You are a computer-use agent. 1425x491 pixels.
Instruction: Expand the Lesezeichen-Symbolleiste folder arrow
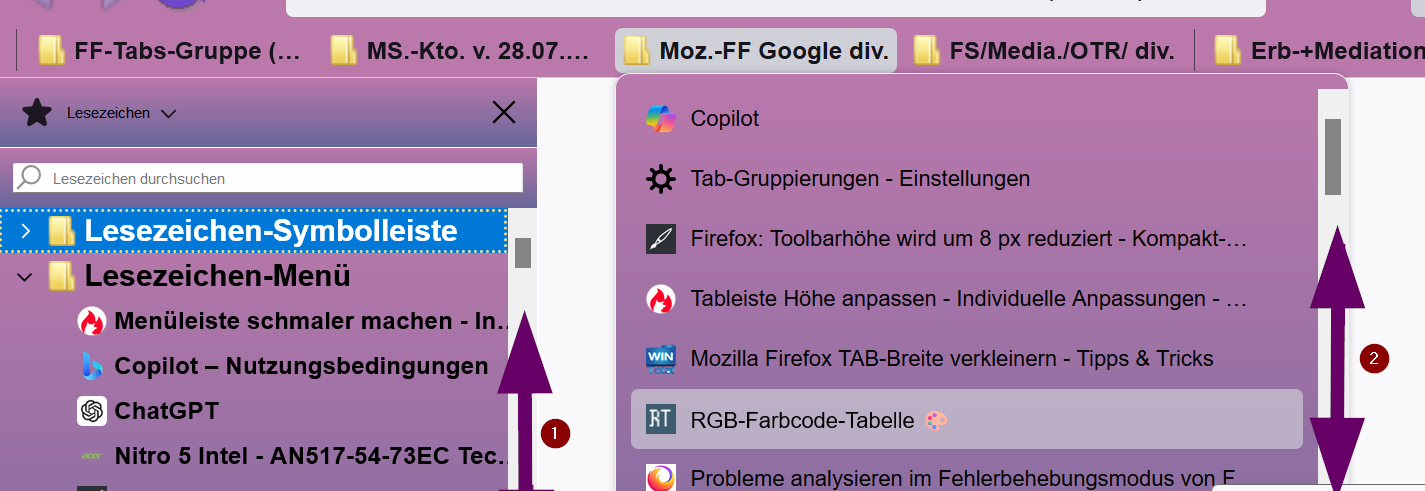pyautogui.click(x=26, y=231)
